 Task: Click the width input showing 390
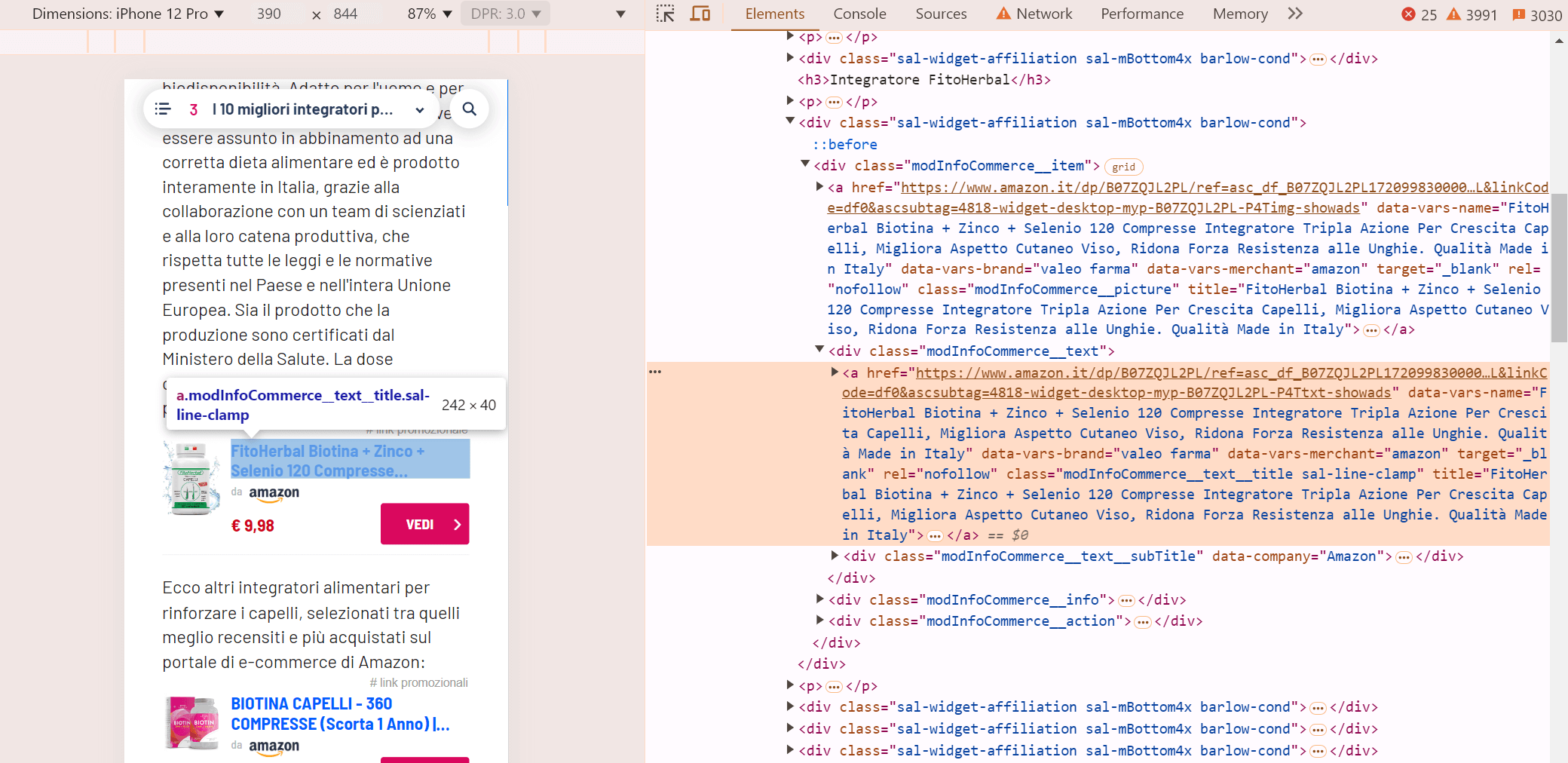269,14
